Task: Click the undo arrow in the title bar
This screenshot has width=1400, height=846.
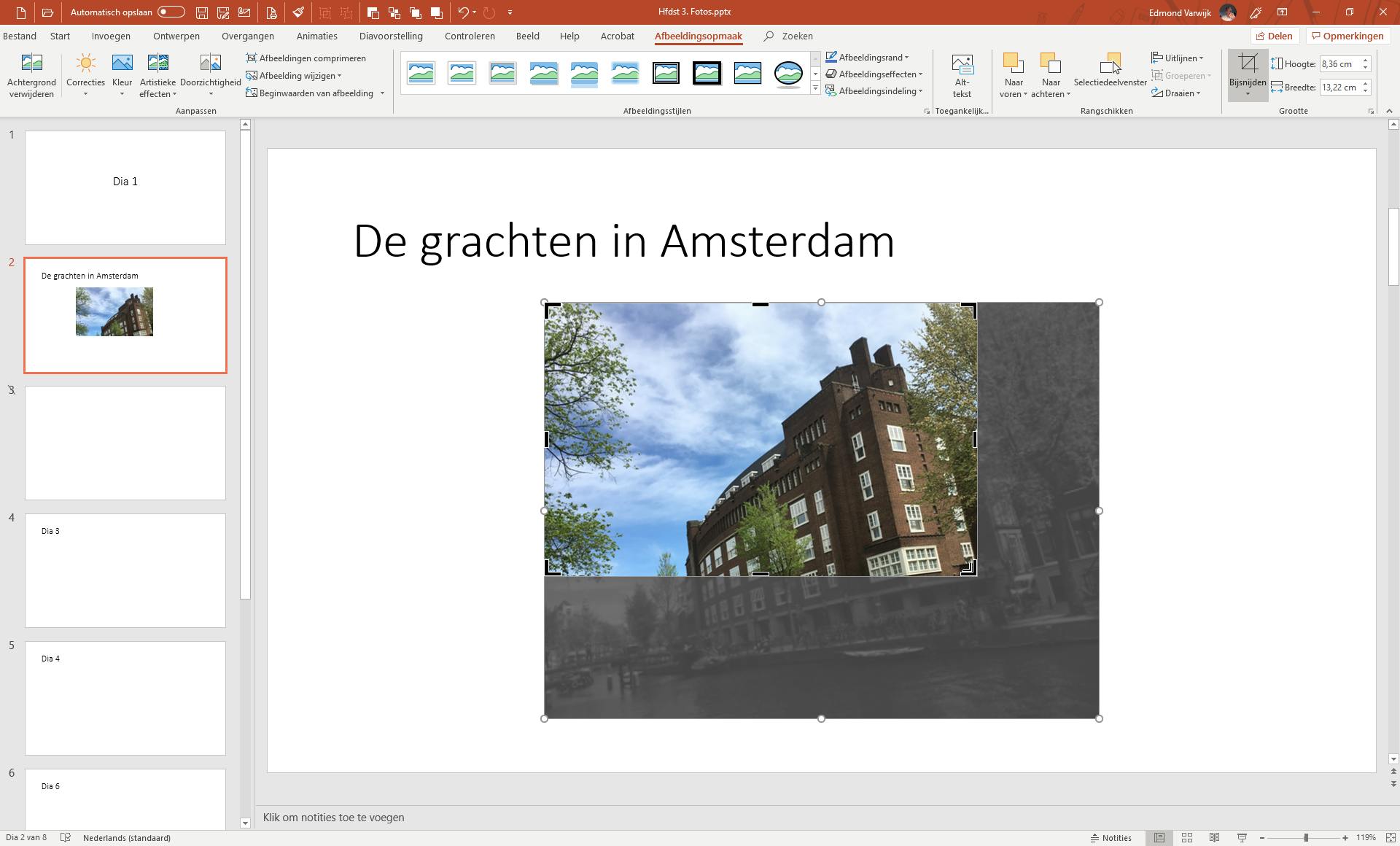Action: [462, 12]
